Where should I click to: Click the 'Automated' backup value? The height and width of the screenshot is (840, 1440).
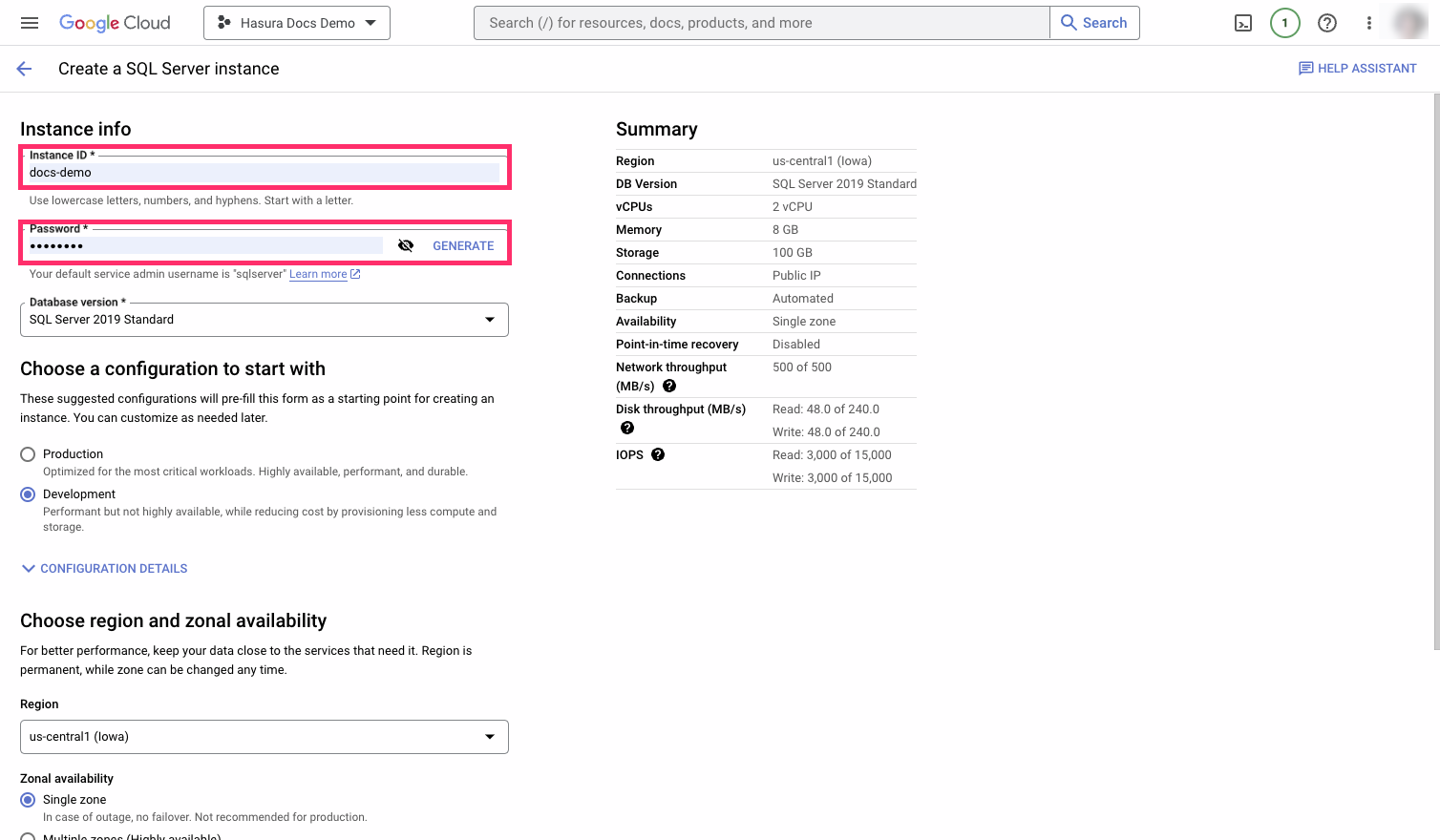[803, 299]
